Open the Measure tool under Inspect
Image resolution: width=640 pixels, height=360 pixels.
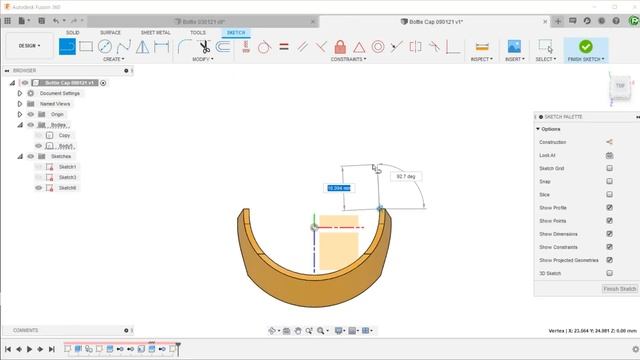tap(482, 47)
